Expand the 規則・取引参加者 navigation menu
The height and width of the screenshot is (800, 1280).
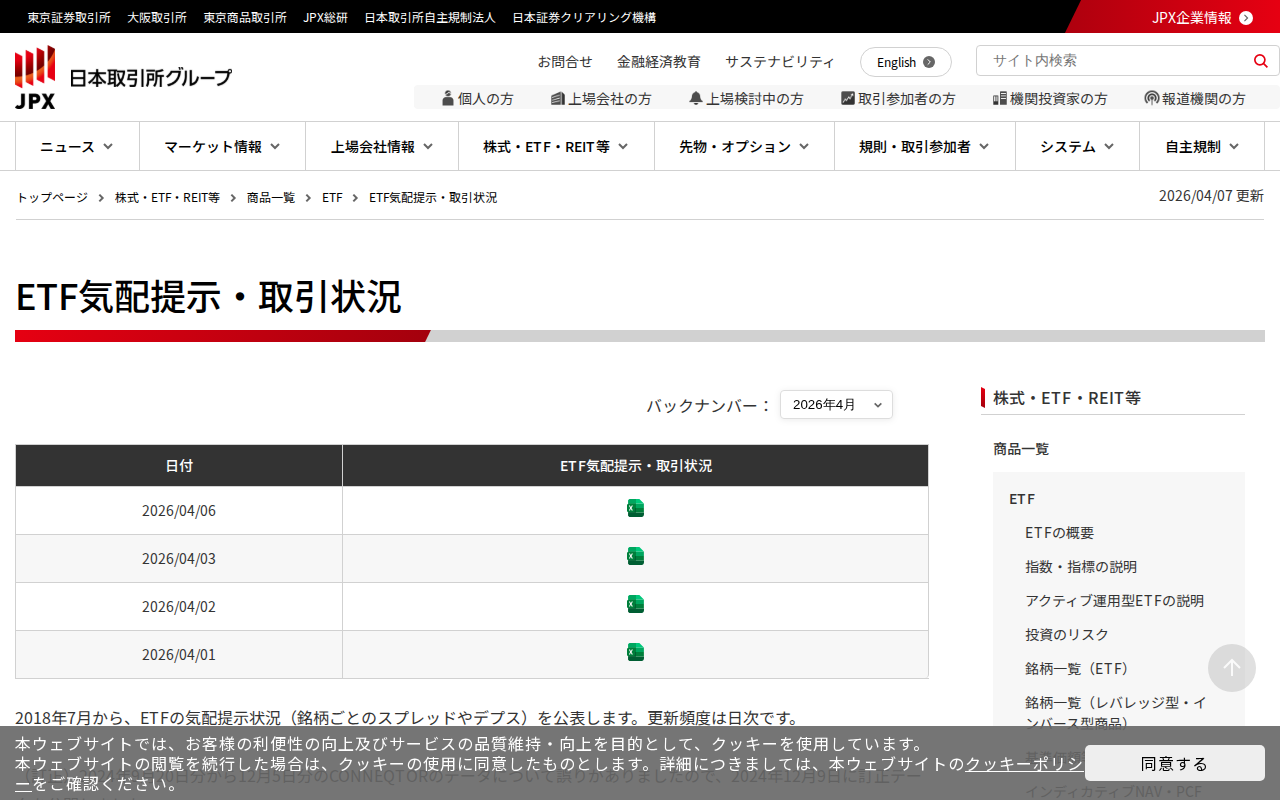[925, 146]
